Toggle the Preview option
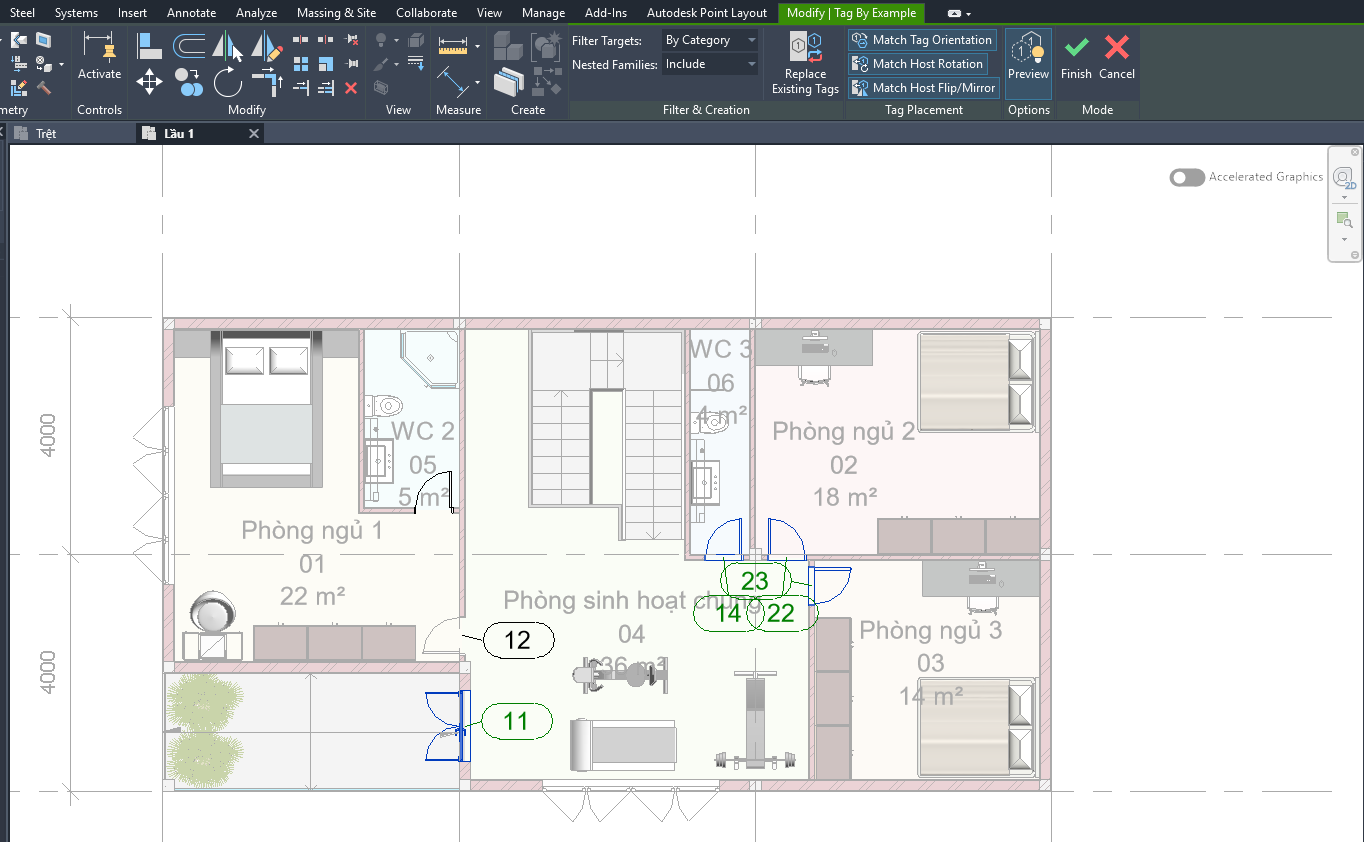Image resolution: width=1364 pixels, height=842 pixels. click(x=1028, y=63)
